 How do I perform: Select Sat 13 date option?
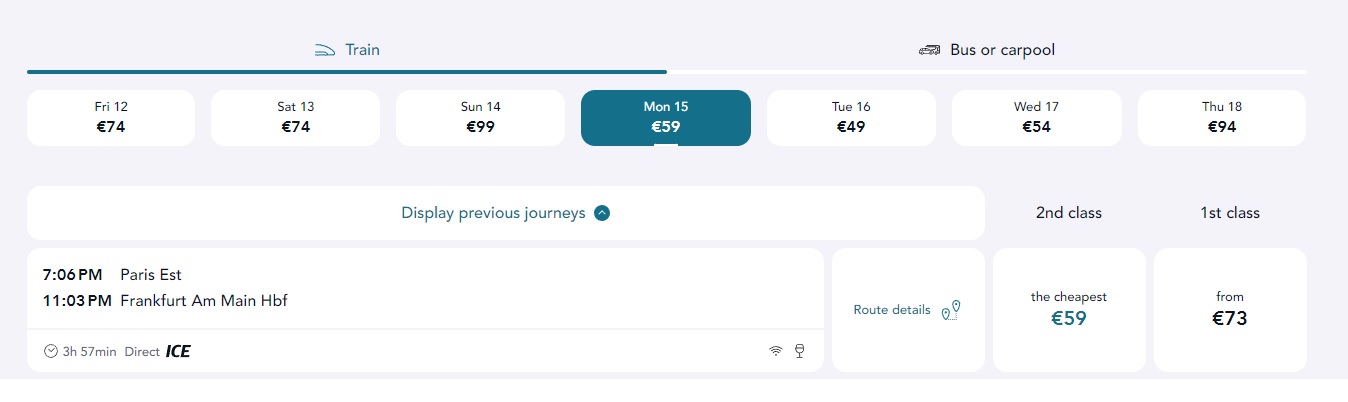[295, 117]
